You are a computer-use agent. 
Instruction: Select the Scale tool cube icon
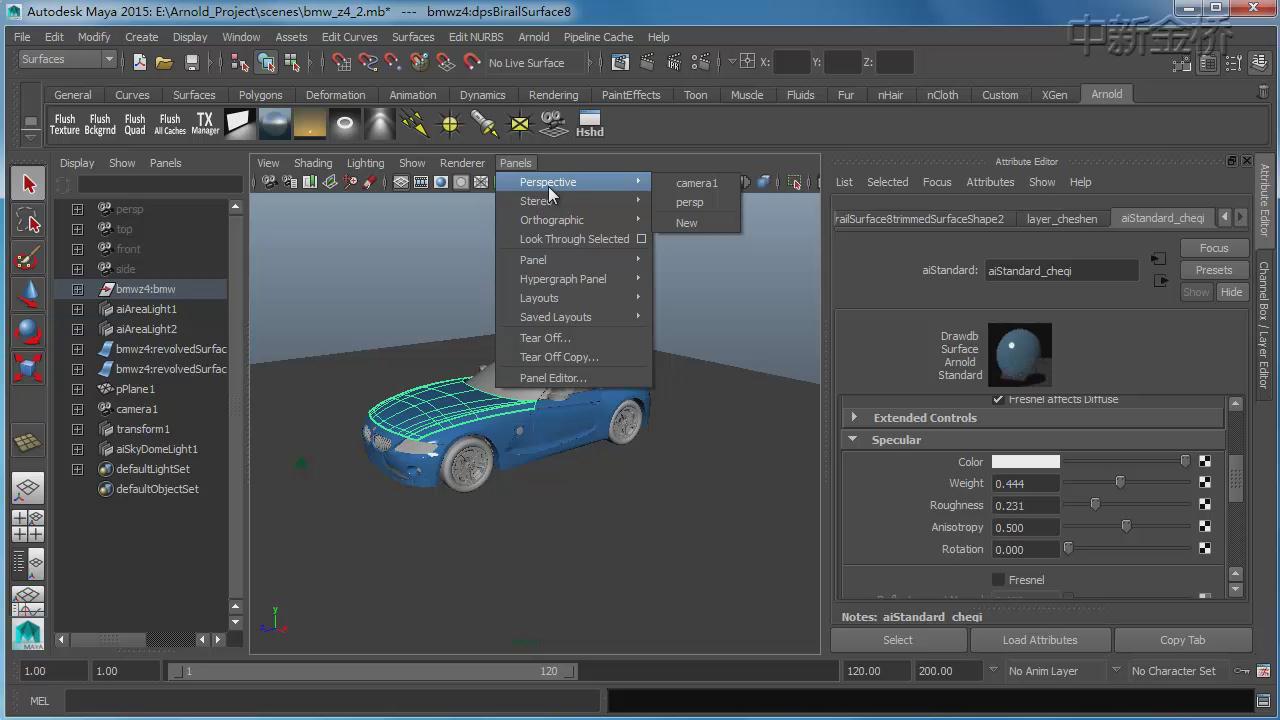point(28,367)
